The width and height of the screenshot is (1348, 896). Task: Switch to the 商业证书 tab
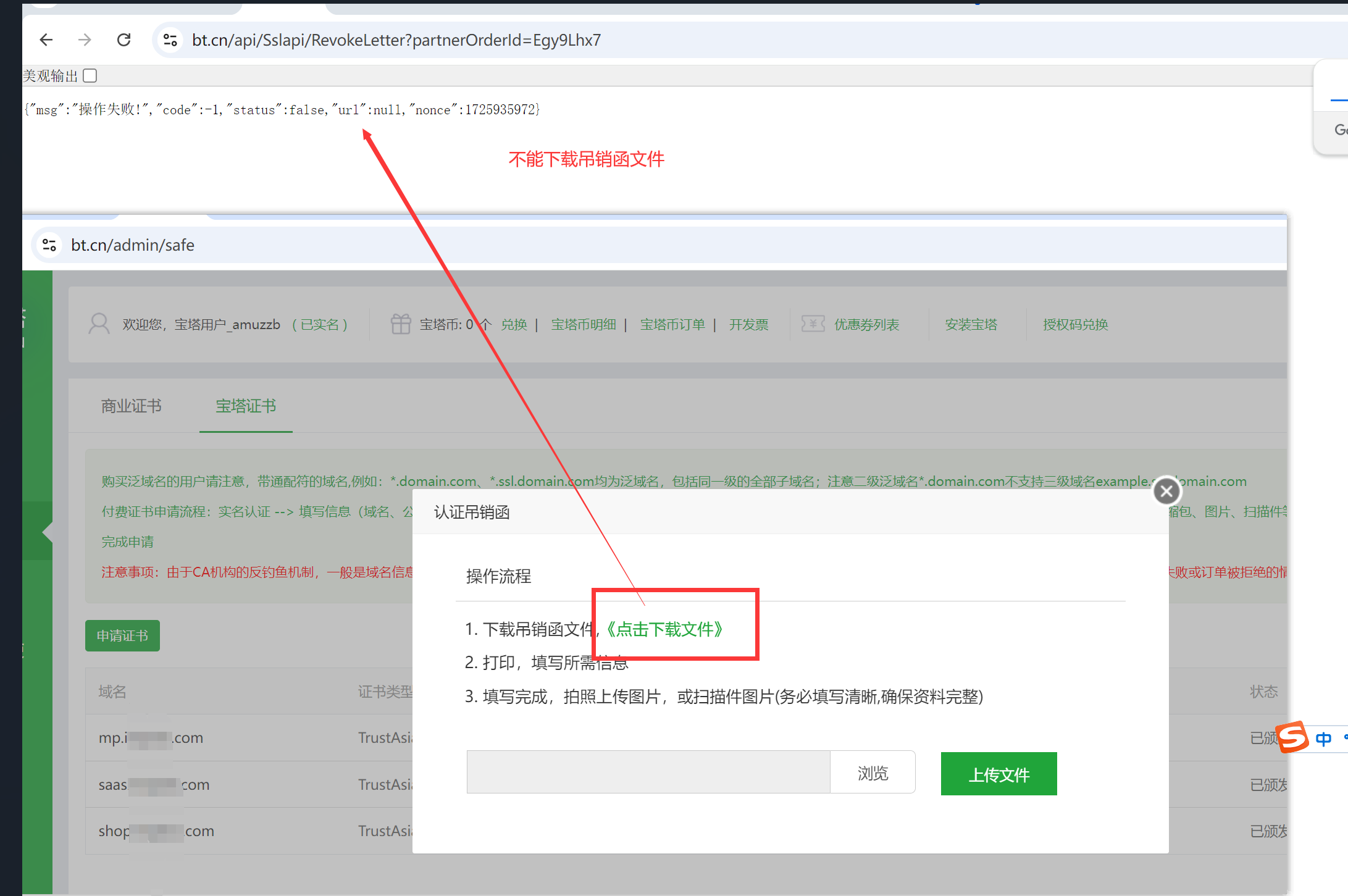(x=132, y=406)
